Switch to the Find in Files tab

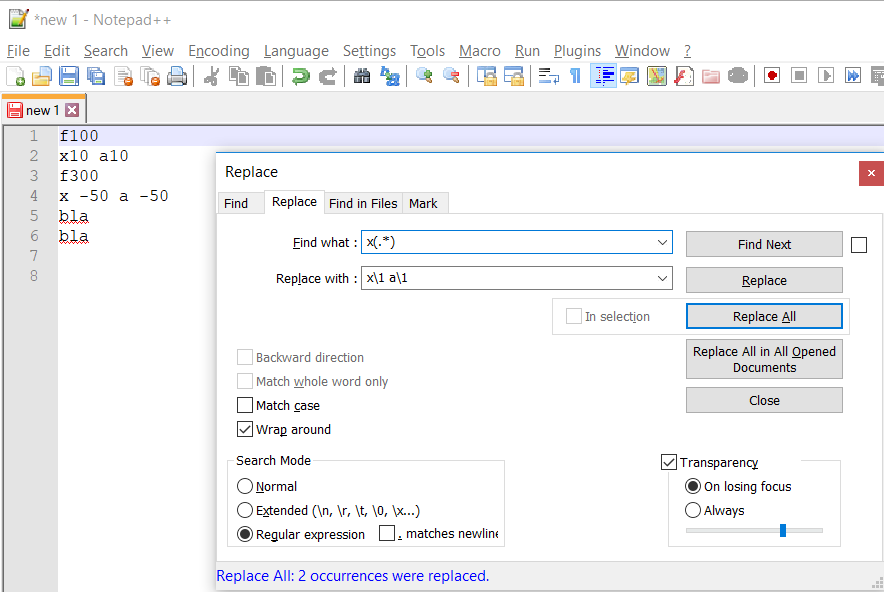[x=363, y=203]
